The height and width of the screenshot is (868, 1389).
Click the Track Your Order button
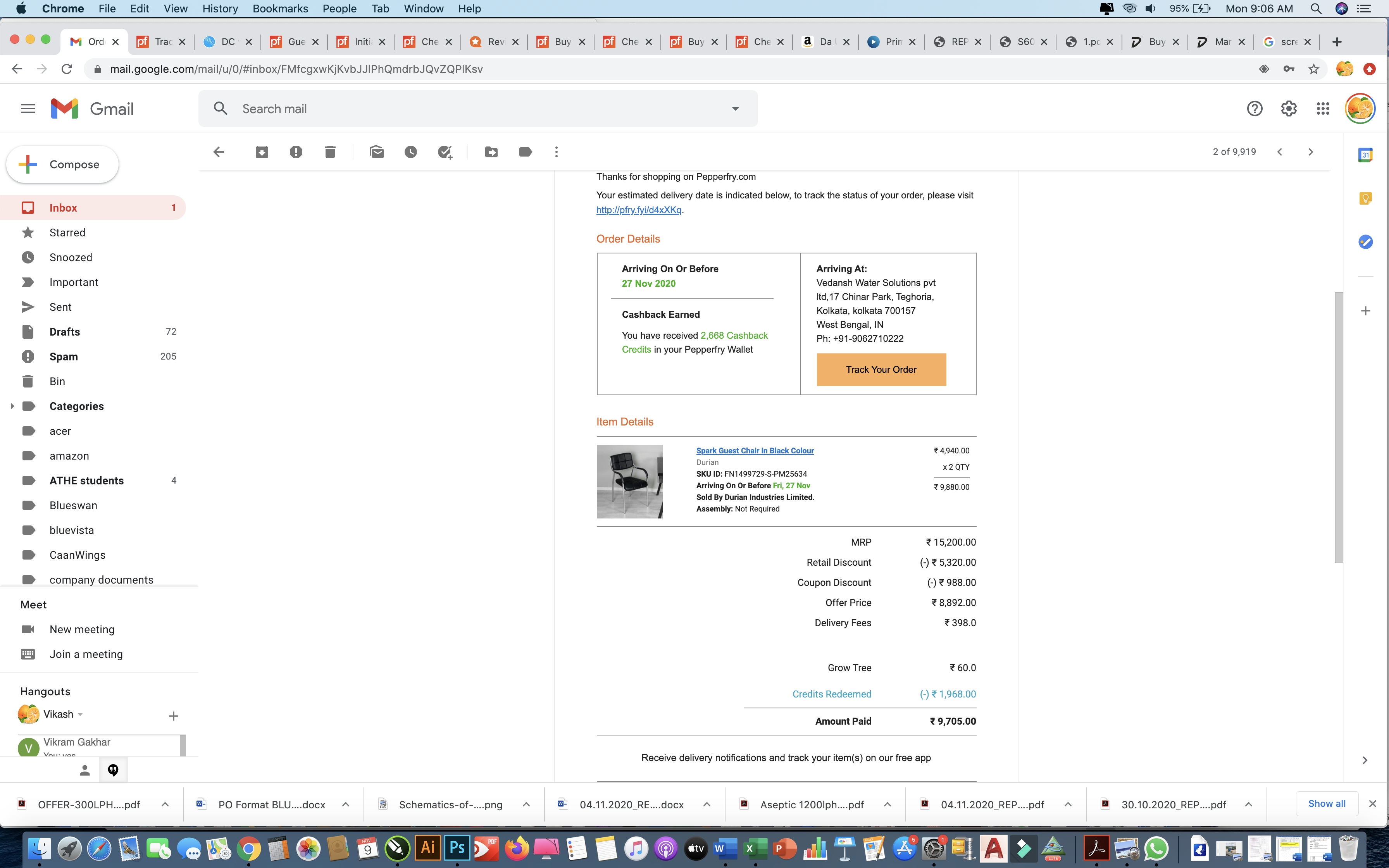click(881, 369)
